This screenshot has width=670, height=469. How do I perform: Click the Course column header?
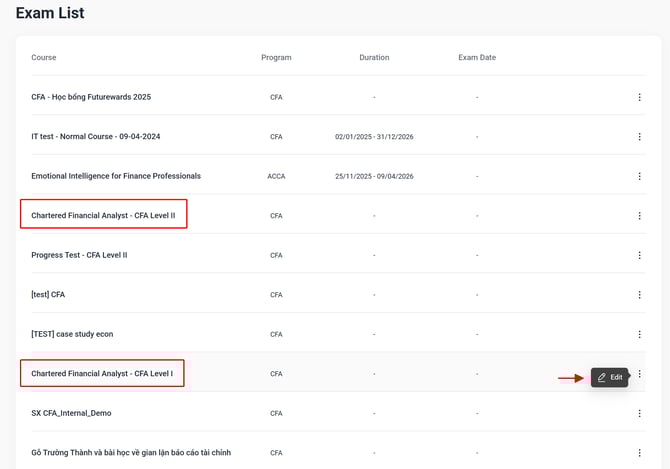click(x=44, y=58)
